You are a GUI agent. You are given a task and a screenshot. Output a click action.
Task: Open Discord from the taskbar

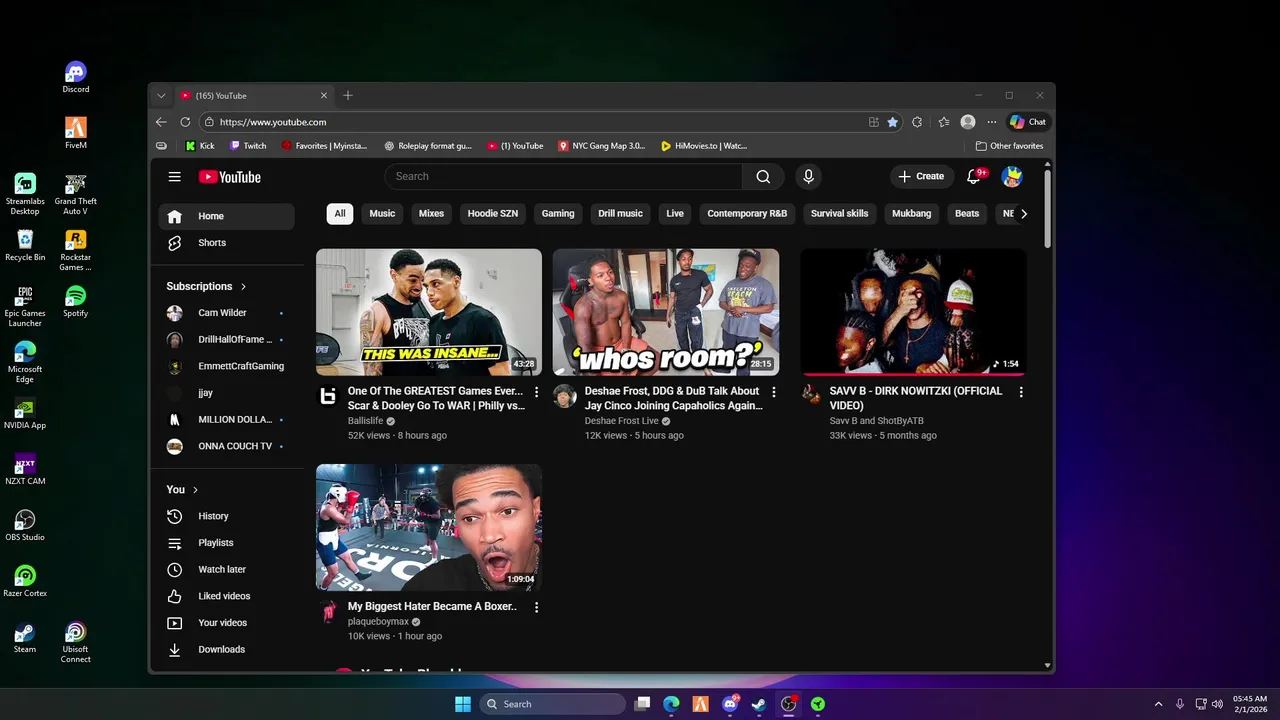pyautogui.click(x=730, y=704)
